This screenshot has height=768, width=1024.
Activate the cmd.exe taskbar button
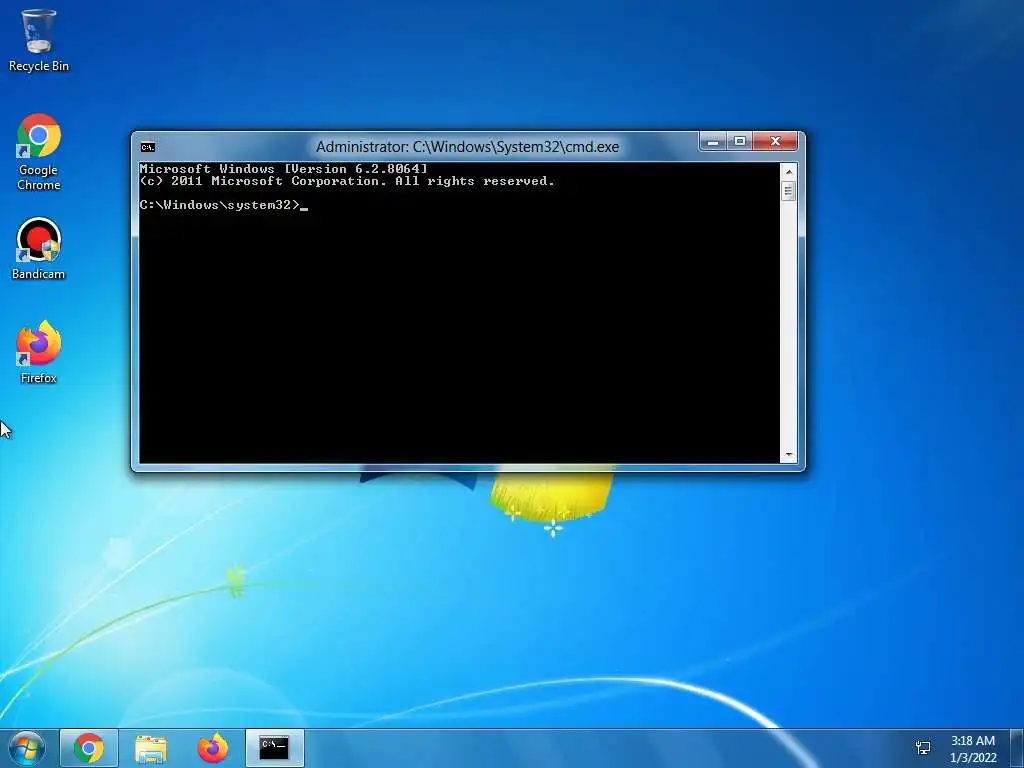tap(274, 748)
